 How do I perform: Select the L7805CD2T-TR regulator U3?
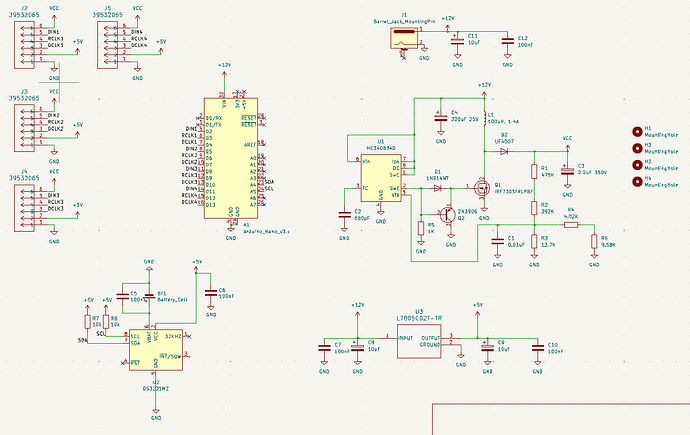pyautogui.click(x=419, y=341)
